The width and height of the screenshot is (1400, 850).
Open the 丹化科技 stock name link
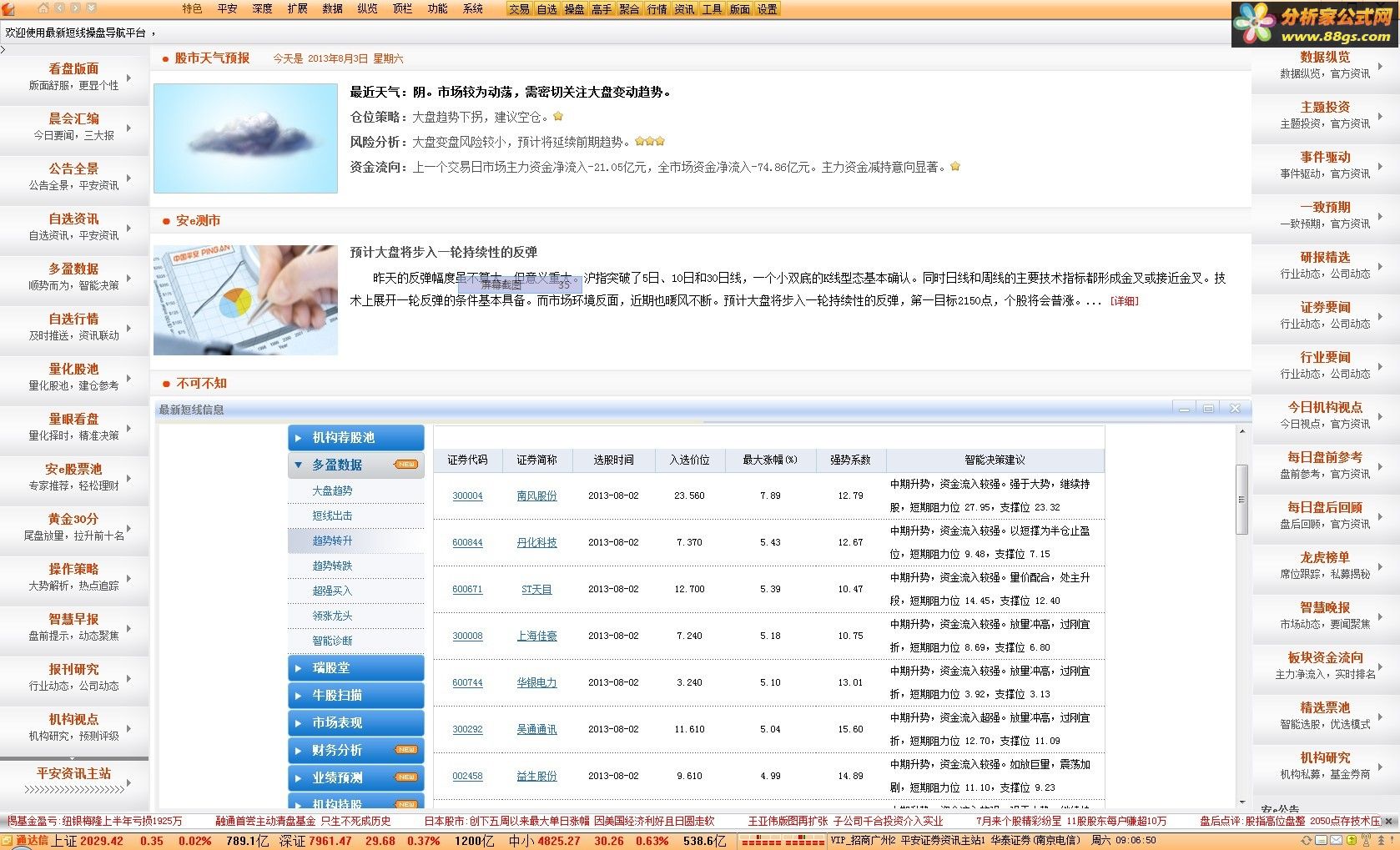536,542
